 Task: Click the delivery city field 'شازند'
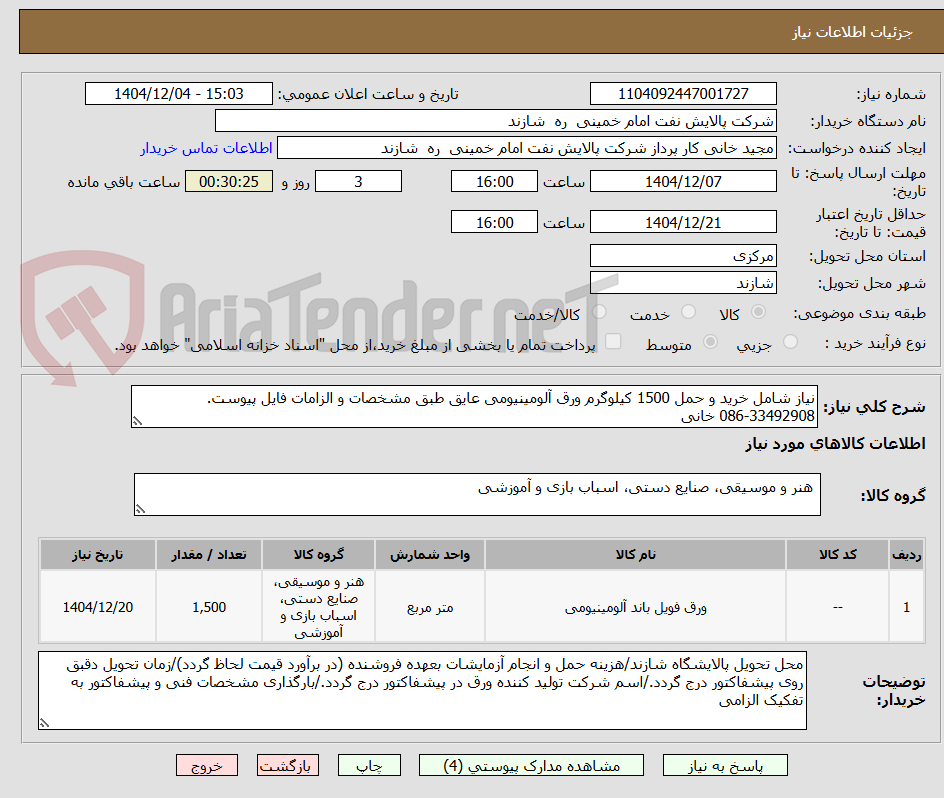pyautogui.click(x=683, y=283)
